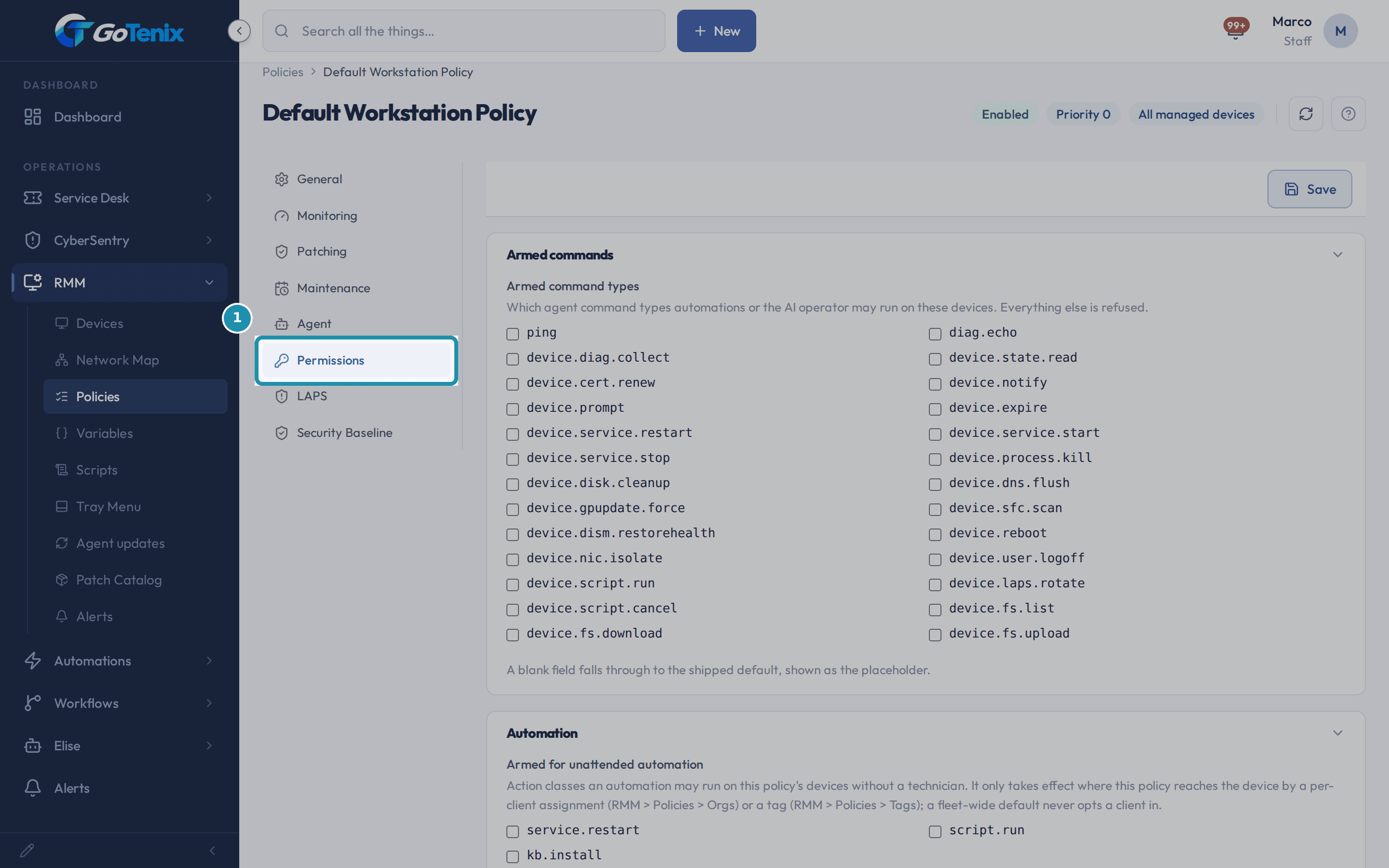Open the Agent tab

356,324
